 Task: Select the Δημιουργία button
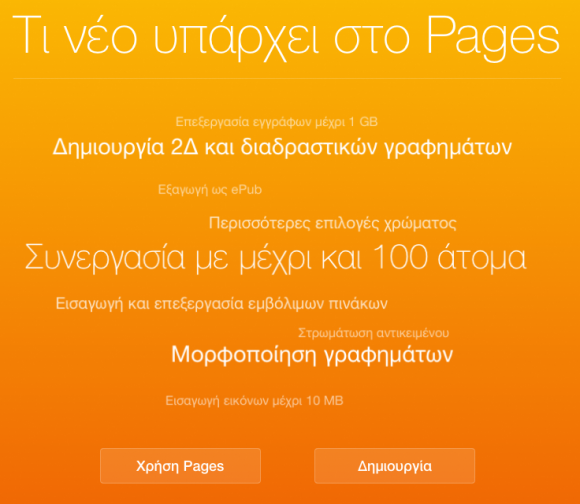point(394,466)
